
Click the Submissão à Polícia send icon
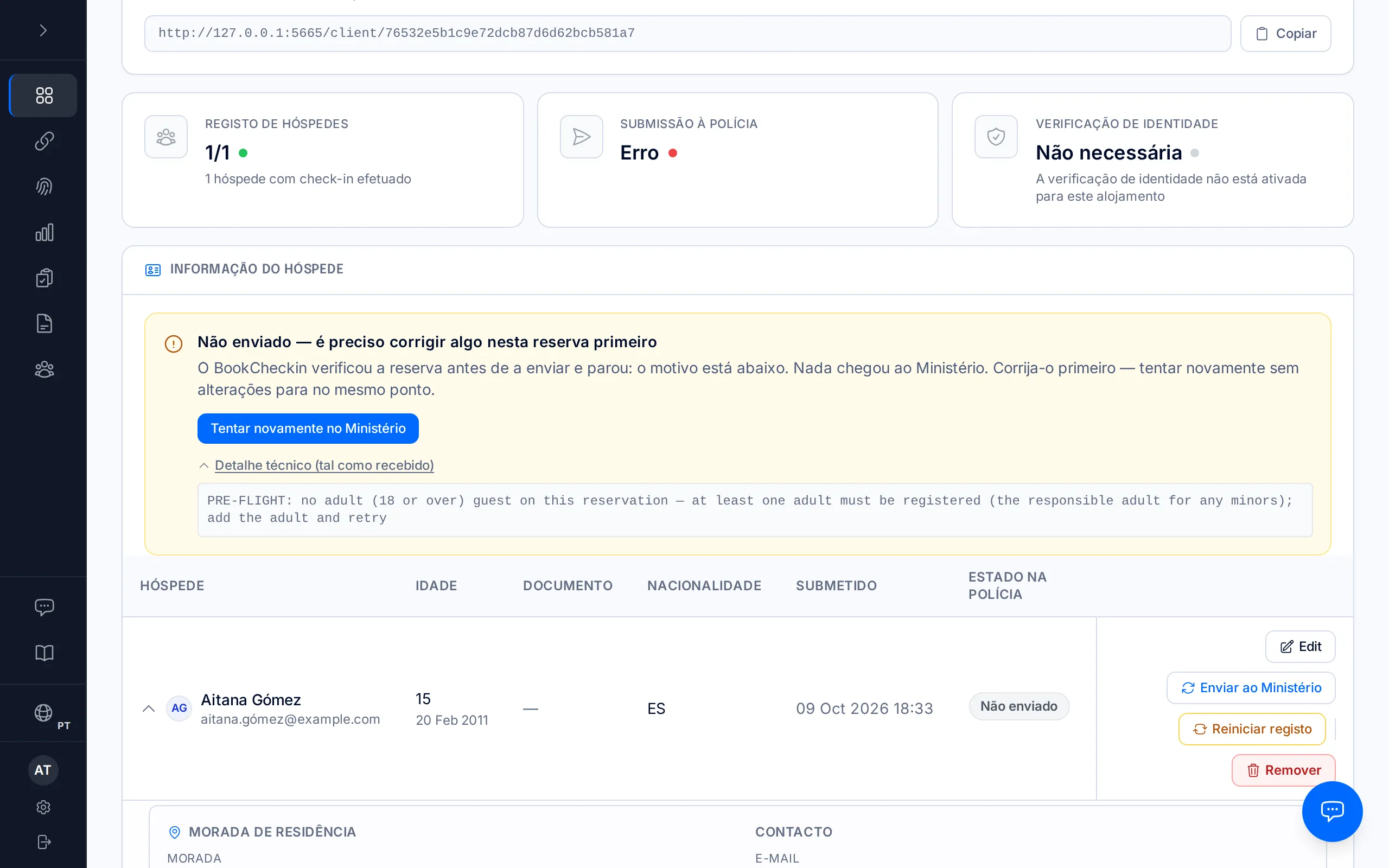tap(582, 137)
